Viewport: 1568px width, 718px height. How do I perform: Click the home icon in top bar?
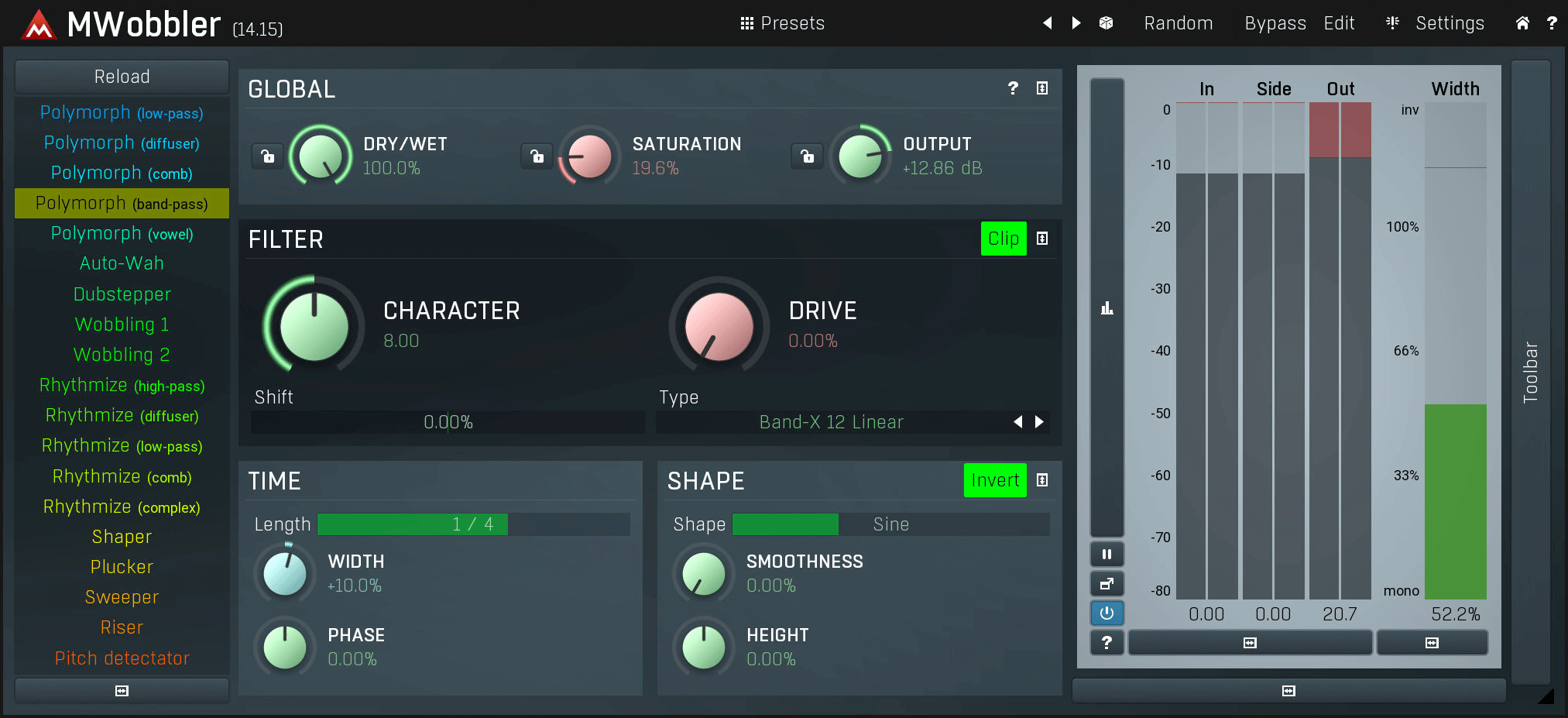coord(1522,23)
